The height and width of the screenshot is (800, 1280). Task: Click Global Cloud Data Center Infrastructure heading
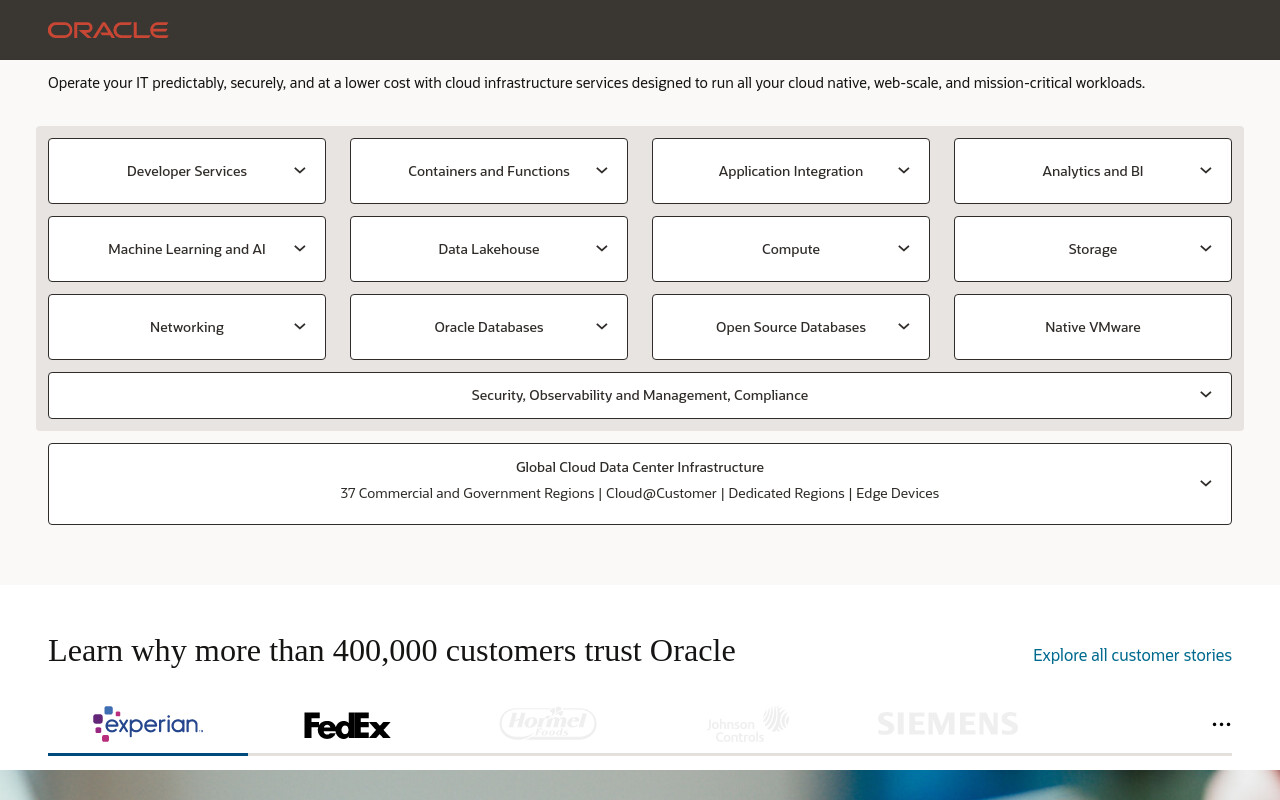[x=640, y=467]
